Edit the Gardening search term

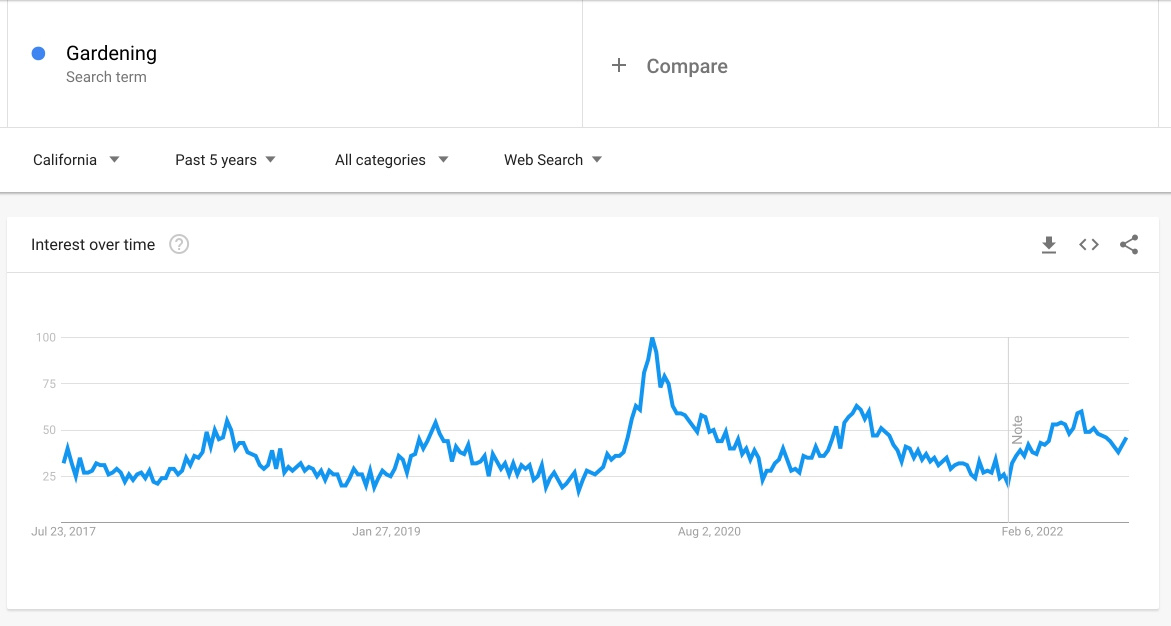111,53
